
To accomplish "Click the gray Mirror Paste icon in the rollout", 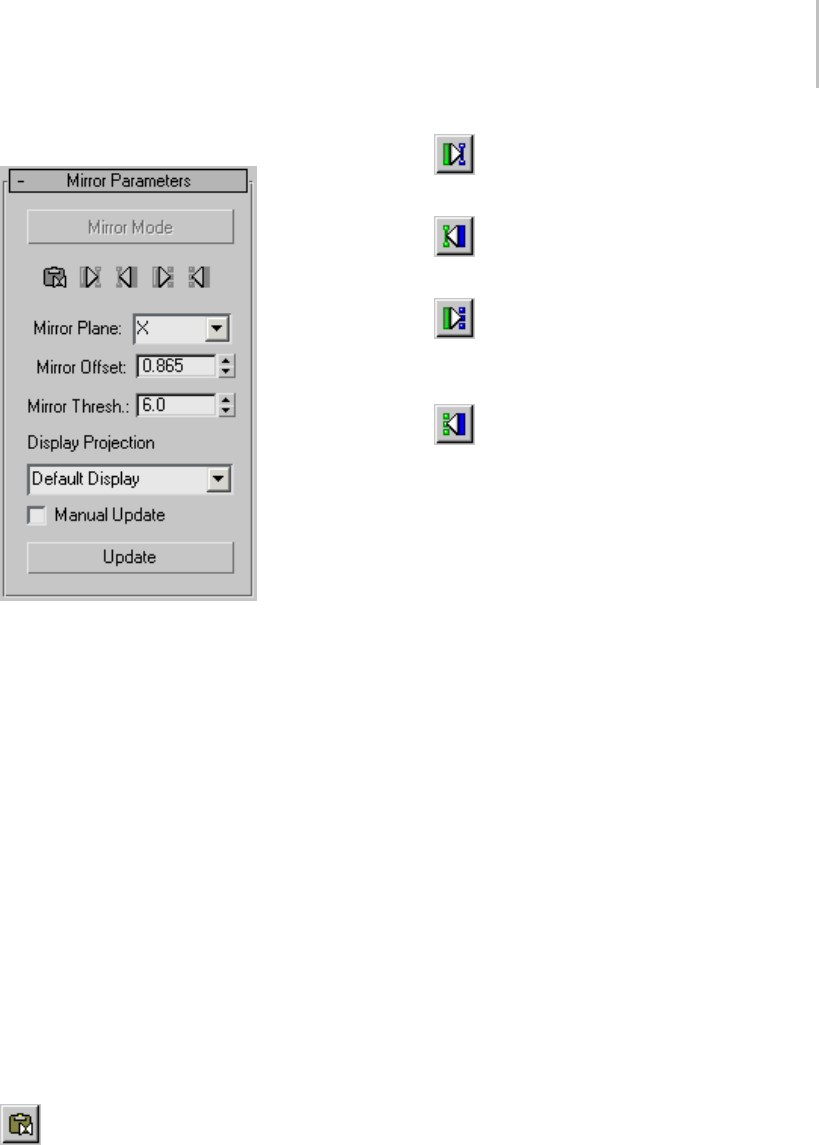I will tap(55, 277).
